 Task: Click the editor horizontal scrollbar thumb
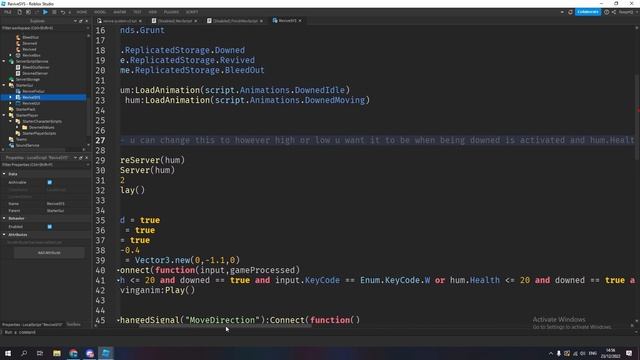click(226, 326)
